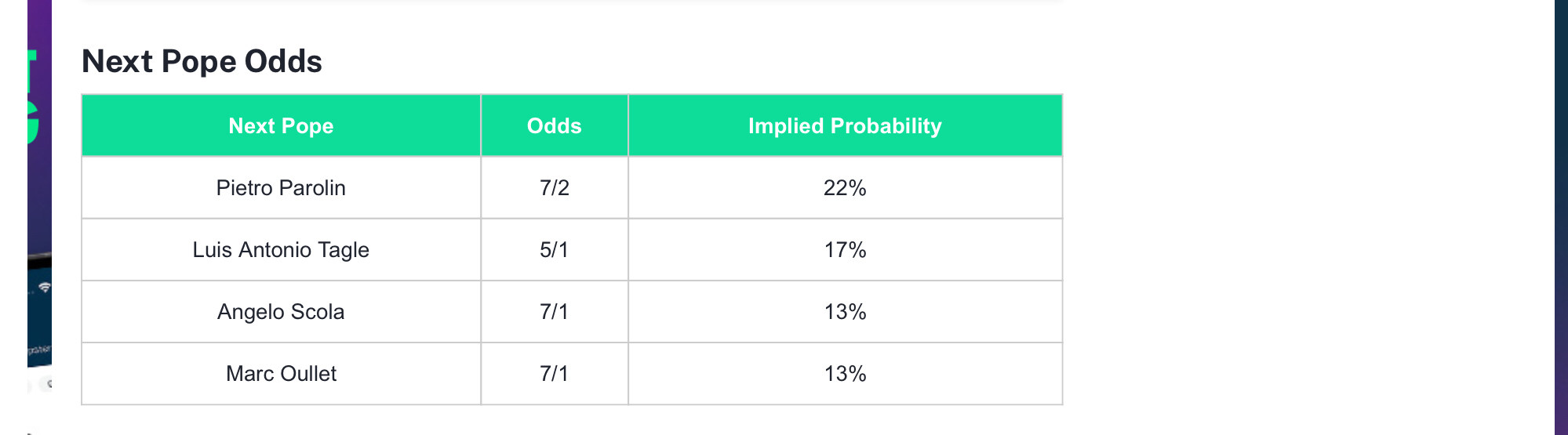1568x435 pixels.
Task: Click the Odds column header
Action: tap(554, 126)
